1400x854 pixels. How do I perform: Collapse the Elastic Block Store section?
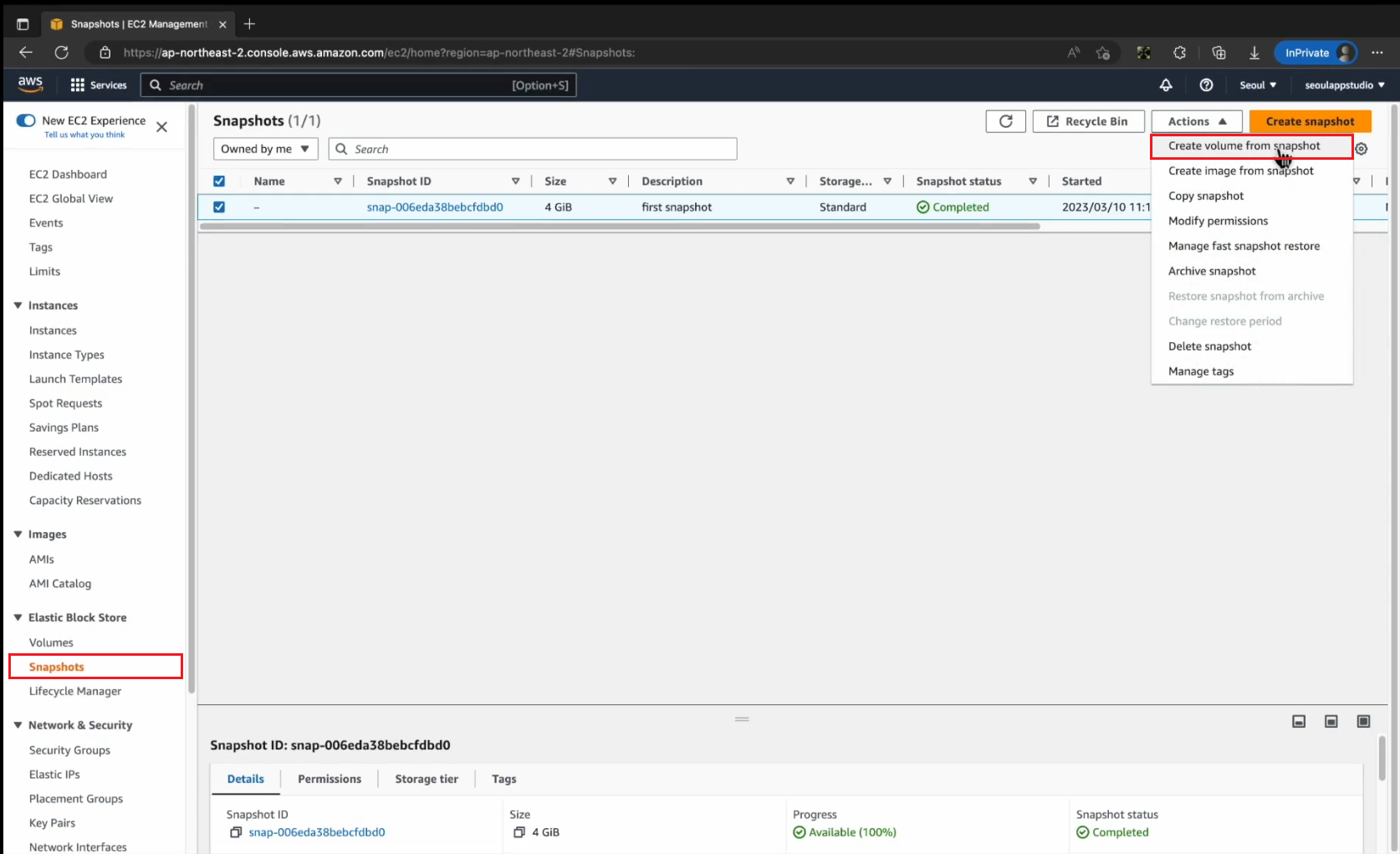(18, 617)
